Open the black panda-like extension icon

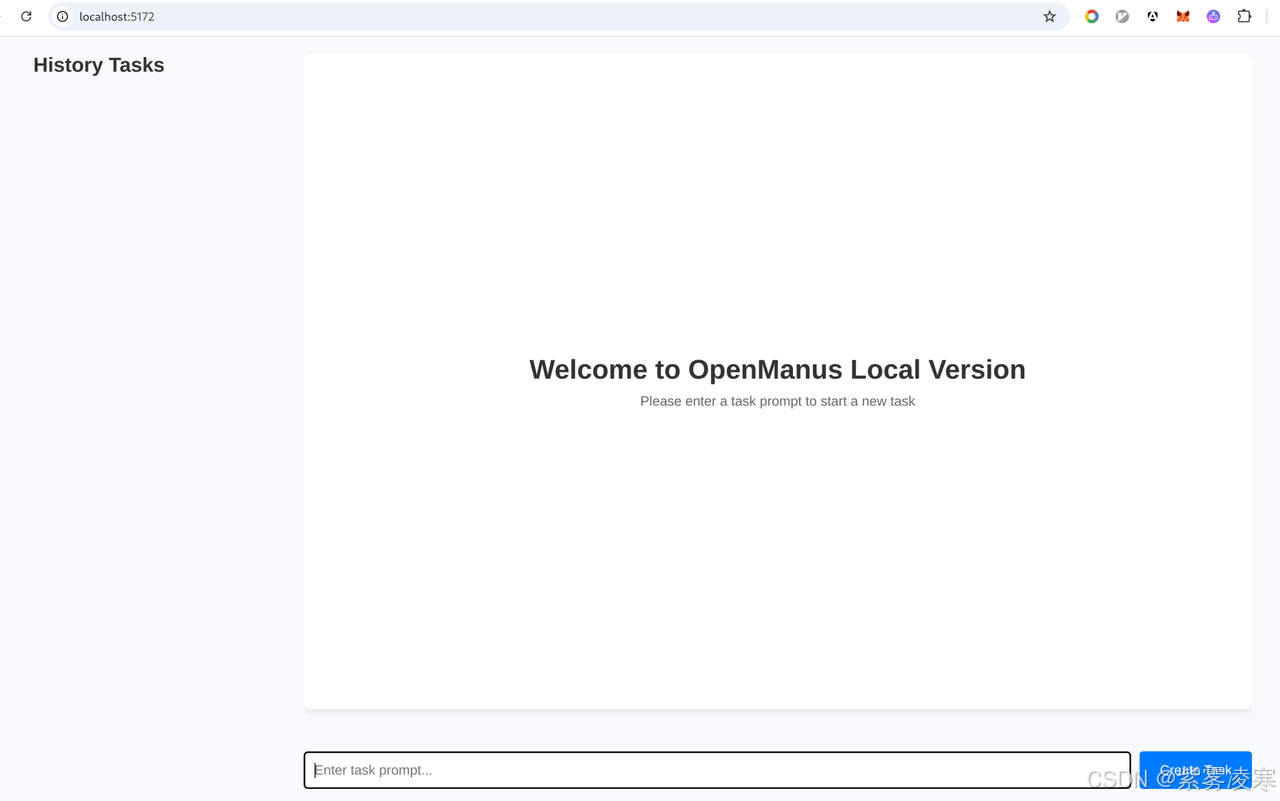coord(1153,16)
